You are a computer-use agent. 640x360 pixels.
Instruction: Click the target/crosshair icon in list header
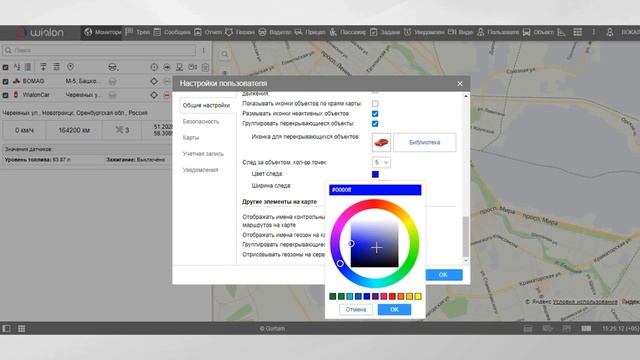(154, 67)
